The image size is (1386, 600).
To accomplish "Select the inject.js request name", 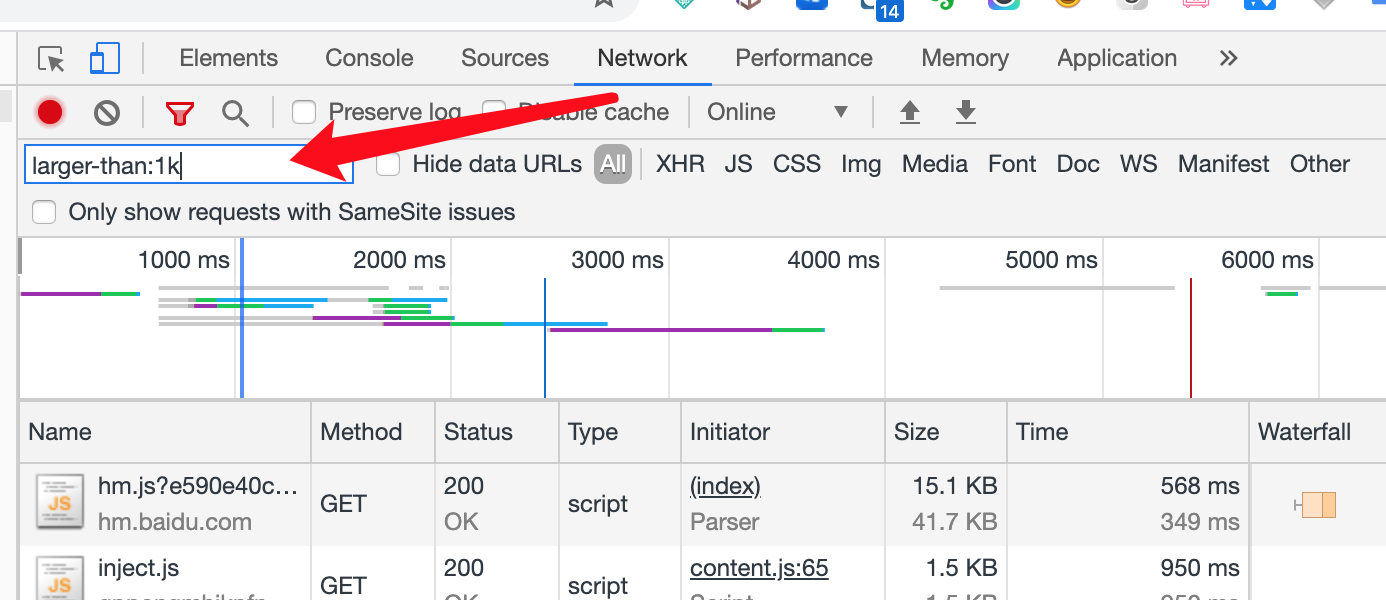I will point(138,568).
